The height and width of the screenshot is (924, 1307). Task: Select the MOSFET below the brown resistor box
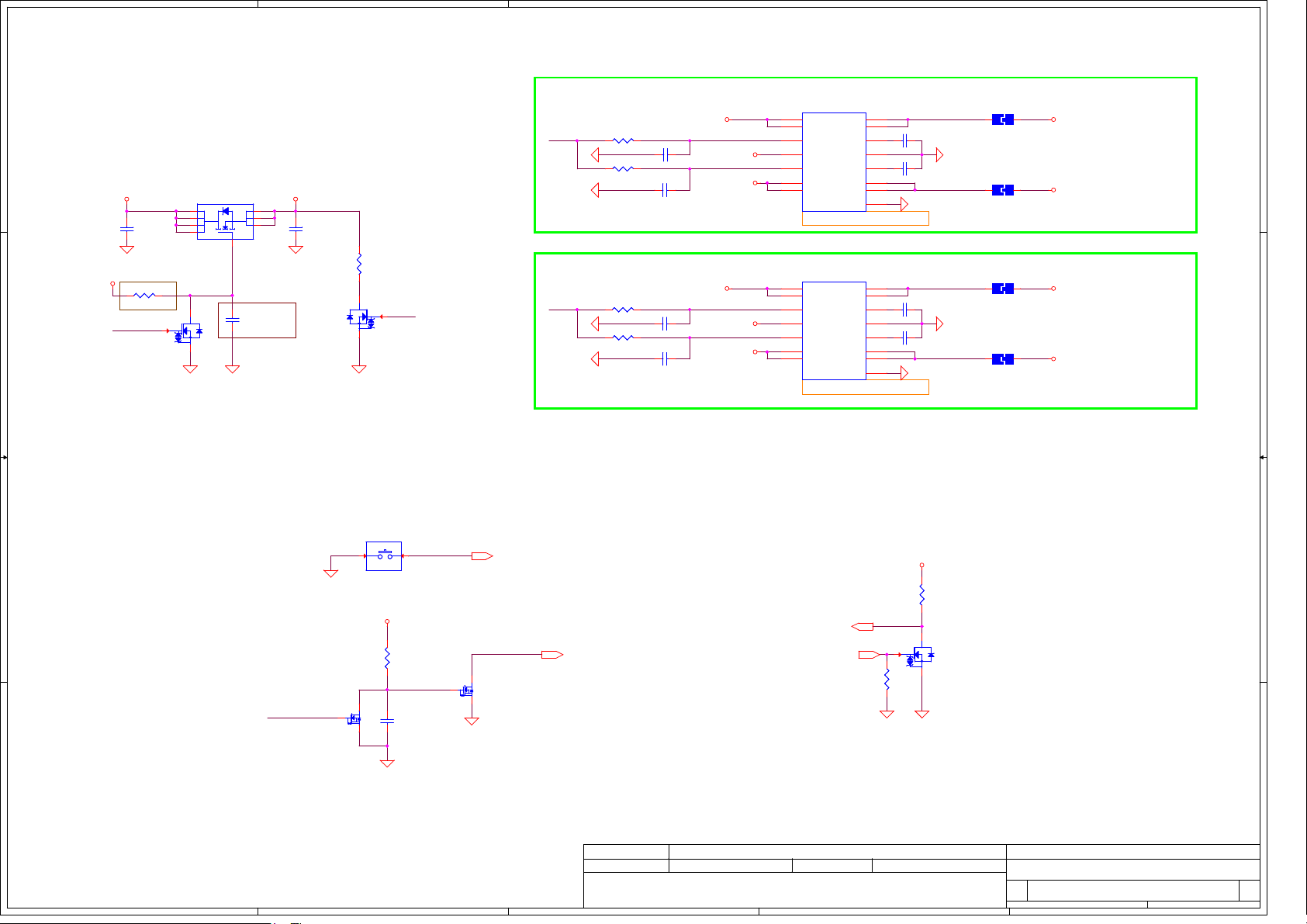188,332
